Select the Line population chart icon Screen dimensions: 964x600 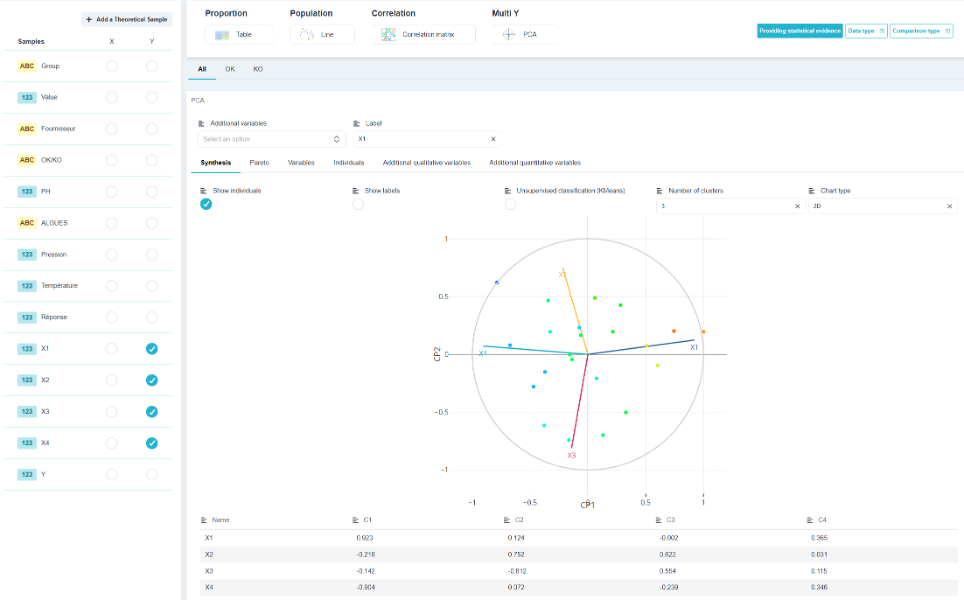(x=307, y=34)
